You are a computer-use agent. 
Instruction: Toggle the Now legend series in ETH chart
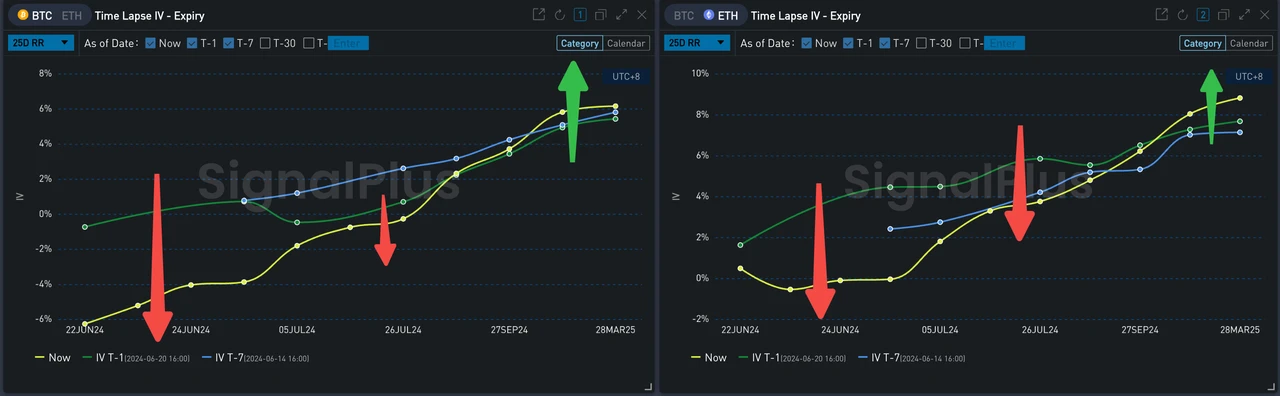pyautogui.click(x=709, y=357)
